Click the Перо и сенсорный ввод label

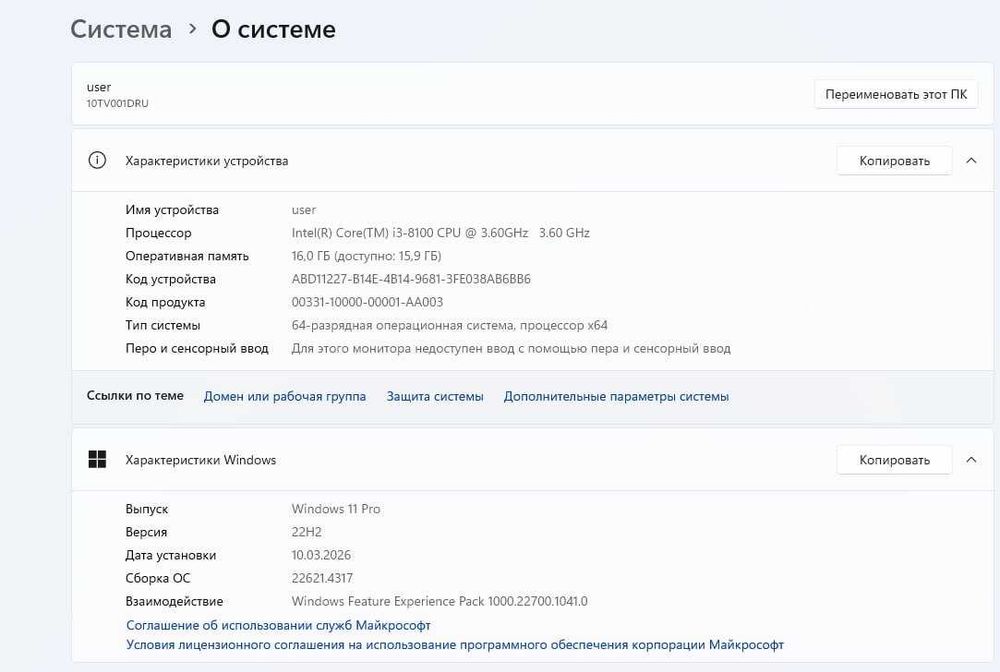click(x=196, y=348)
